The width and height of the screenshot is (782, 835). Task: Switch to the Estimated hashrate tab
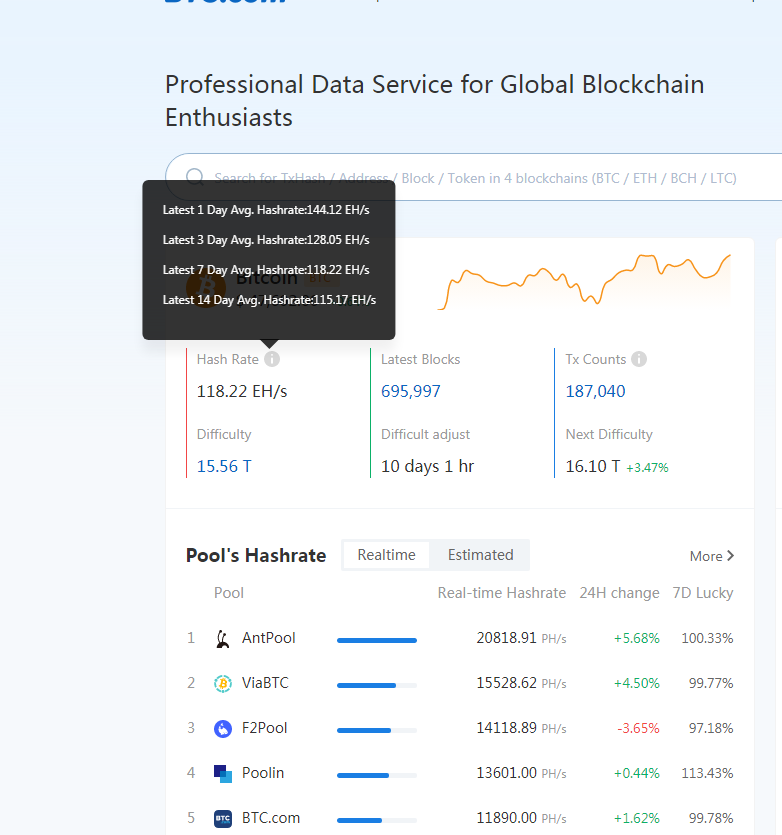pyautogui.click(x=480, y=554)
